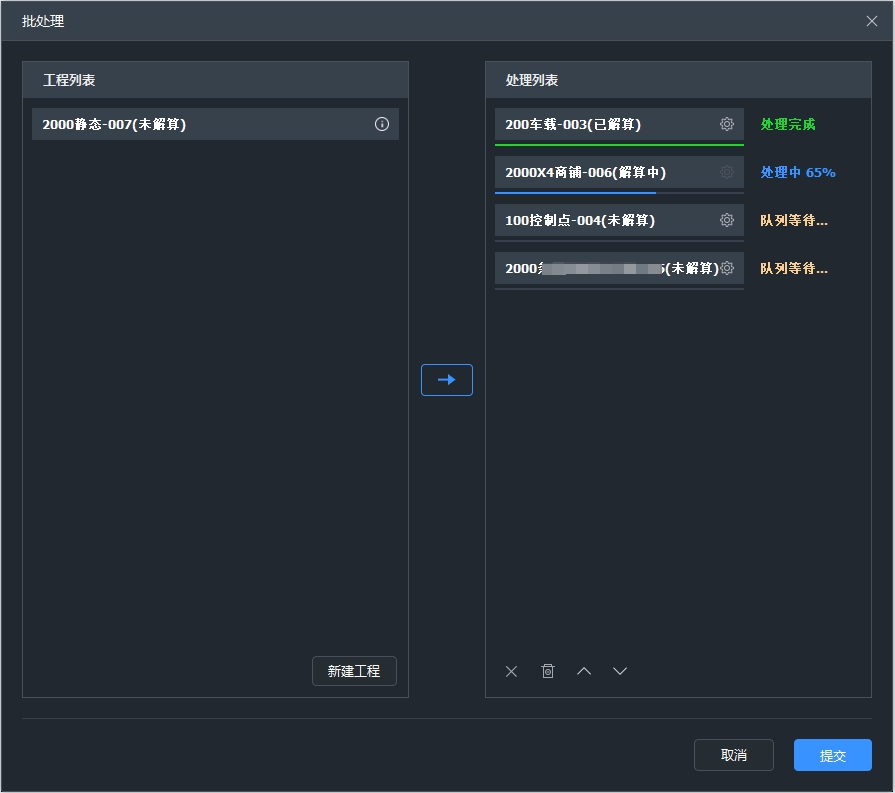
Task: Click 处理中 65% status text
Action: pos(798,172)
